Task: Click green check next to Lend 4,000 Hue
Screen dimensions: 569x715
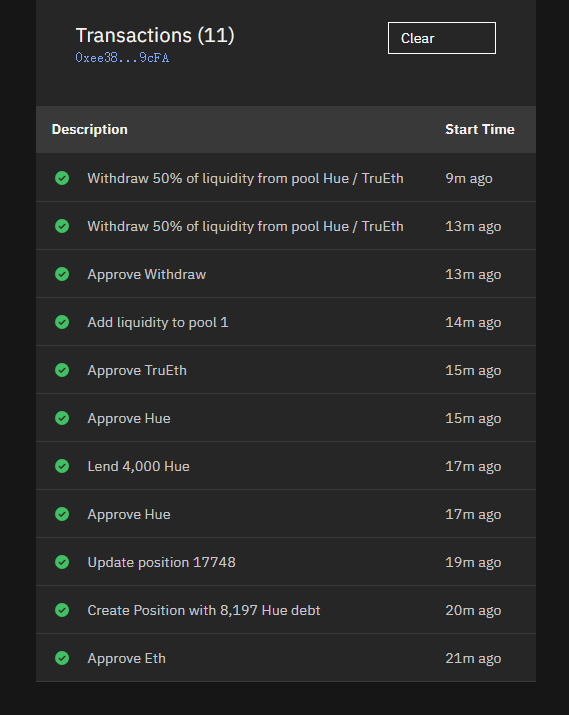Action: tap(62, 466)
